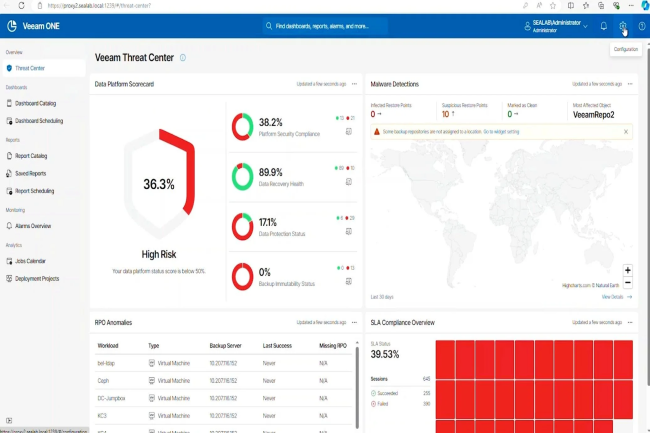Click the Go to widget setting link
Screen dimensions: 650x433
tap(501, 131)
